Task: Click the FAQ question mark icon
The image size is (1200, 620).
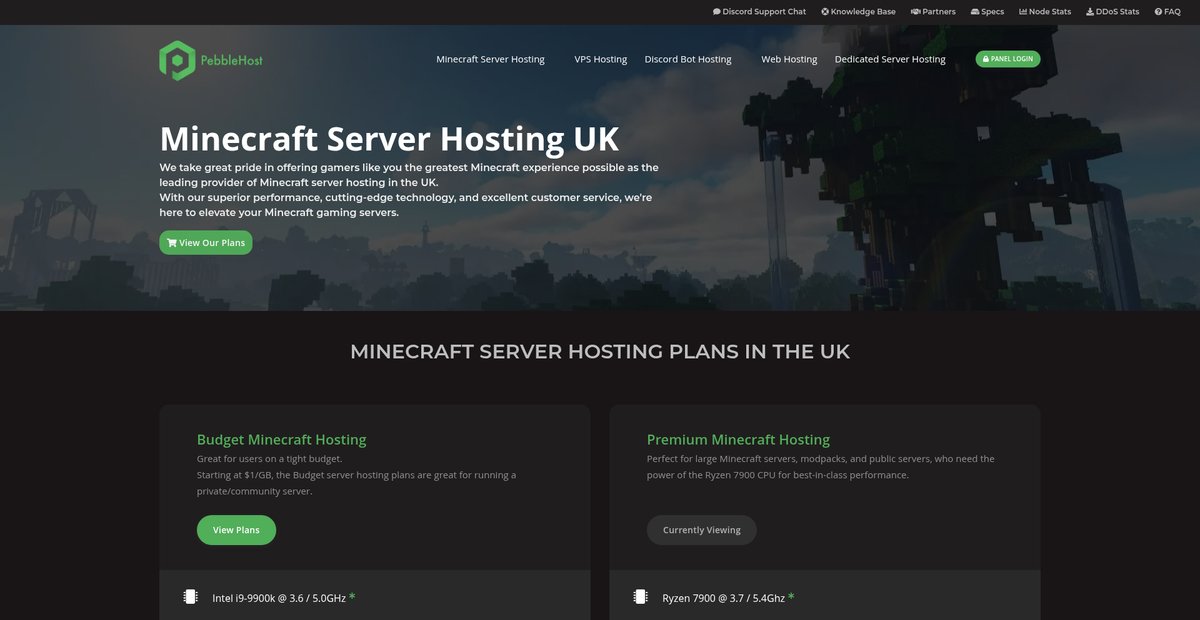Action: (x=1158, y=12)
